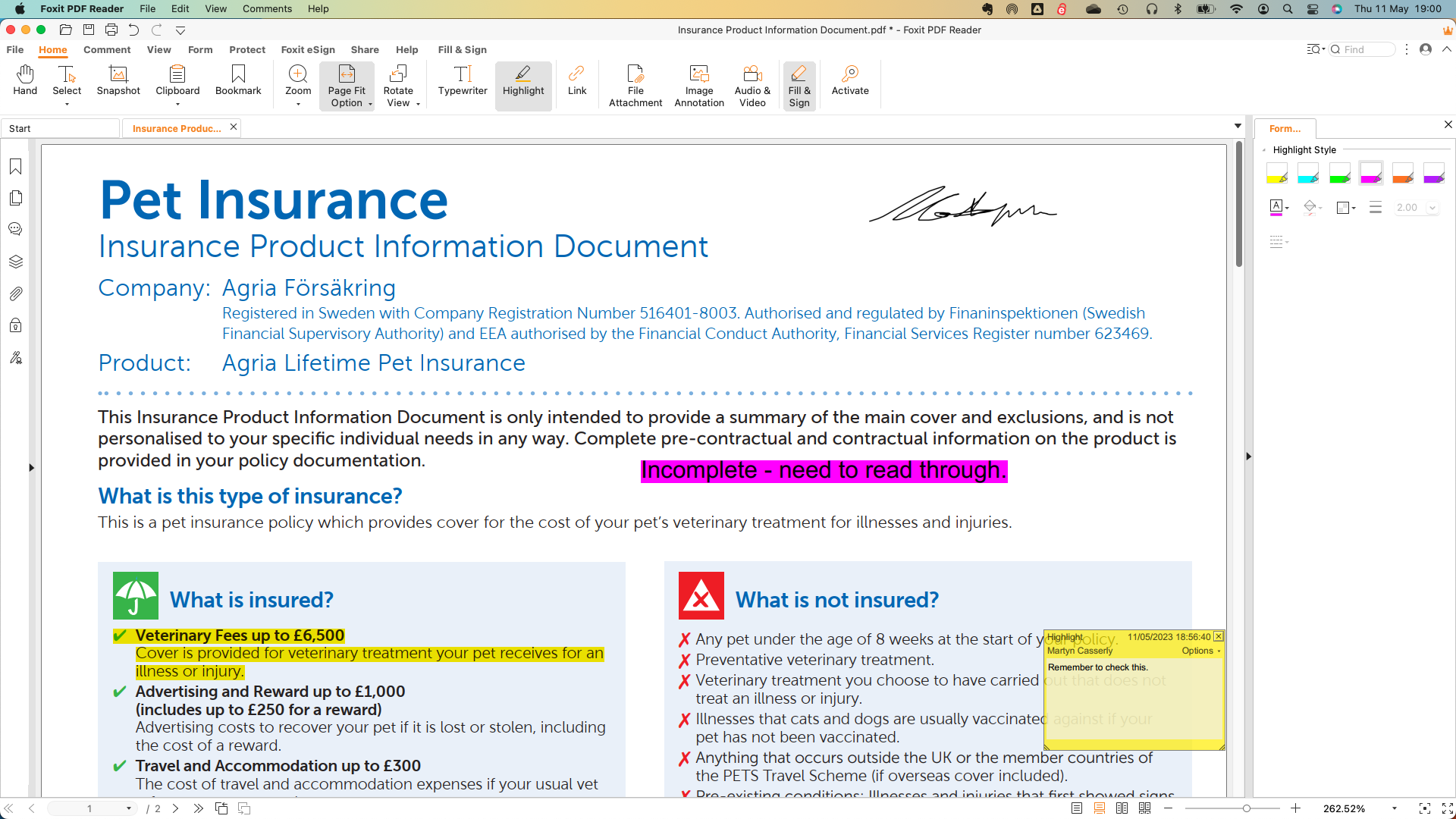Add a Bookmark from the ribbon
This screenshot has height=819, width=1456.
coord(238,80)
